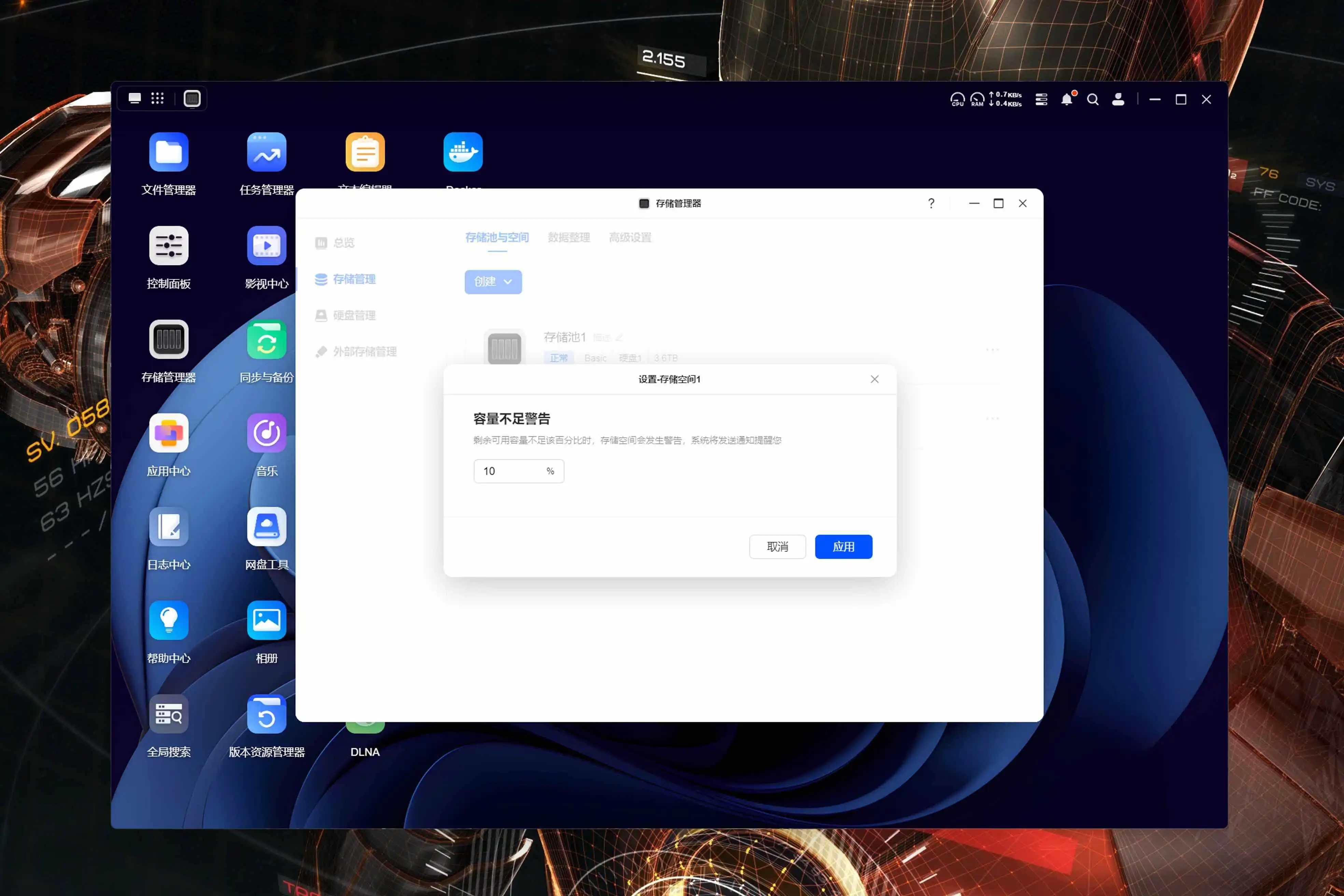Select 总览 in the sidebar
This screenshot has width=1344, height=896.
[x=335, y=243]
